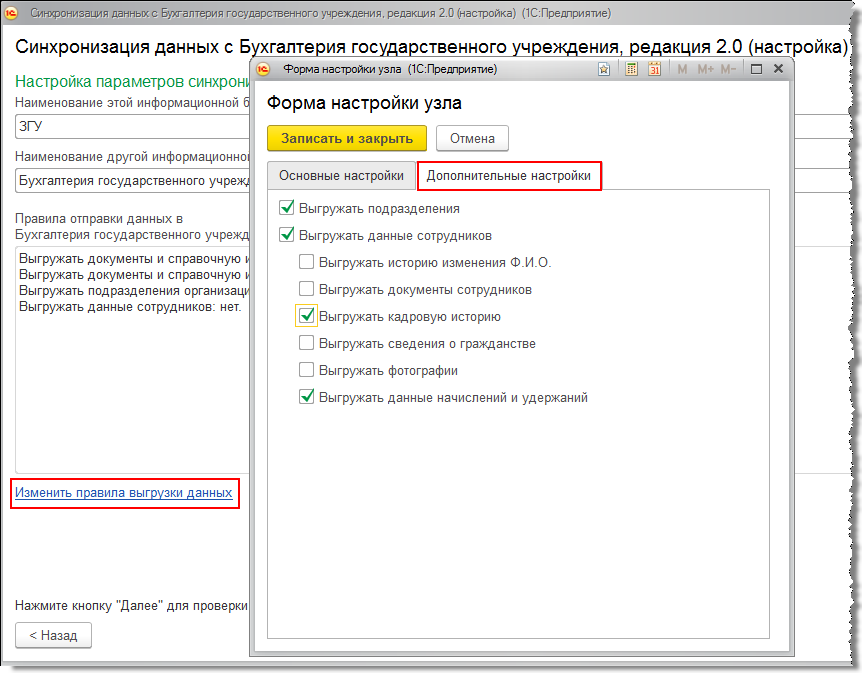
Task: Click line 'Выгружать данные сотрудников: нет.'
Action: 130,307
